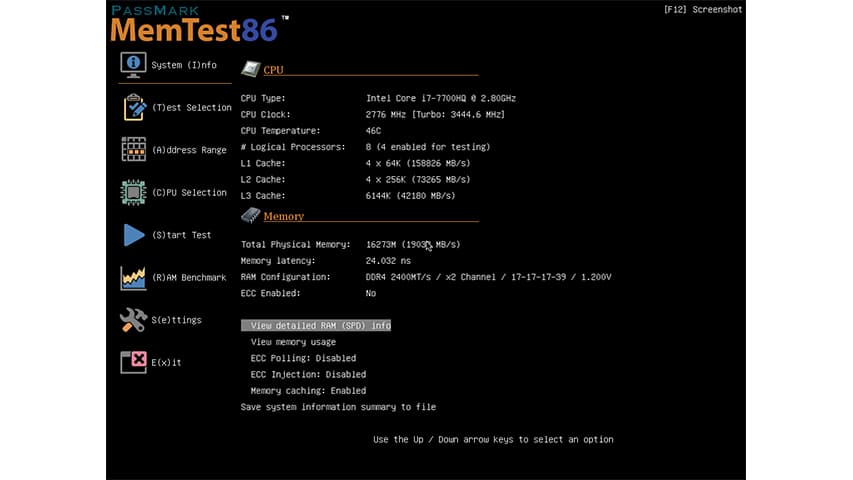
Task: Click the 2776 MHz CPU clock value
Action: [x=435, y=114]
